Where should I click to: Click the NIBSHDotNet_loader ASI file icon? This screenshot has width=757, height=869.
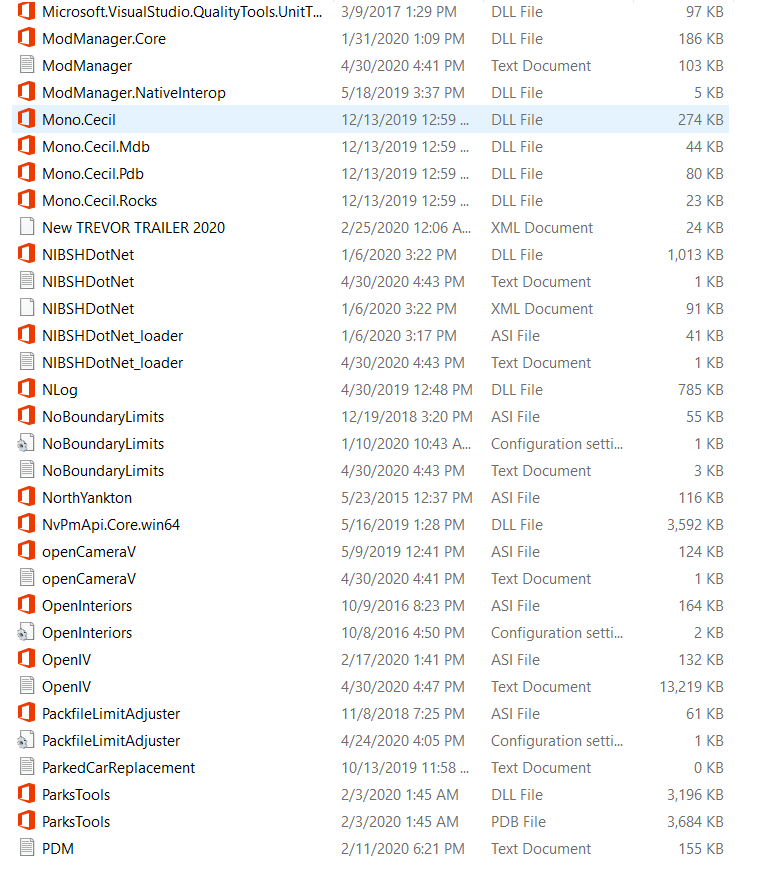26,335
